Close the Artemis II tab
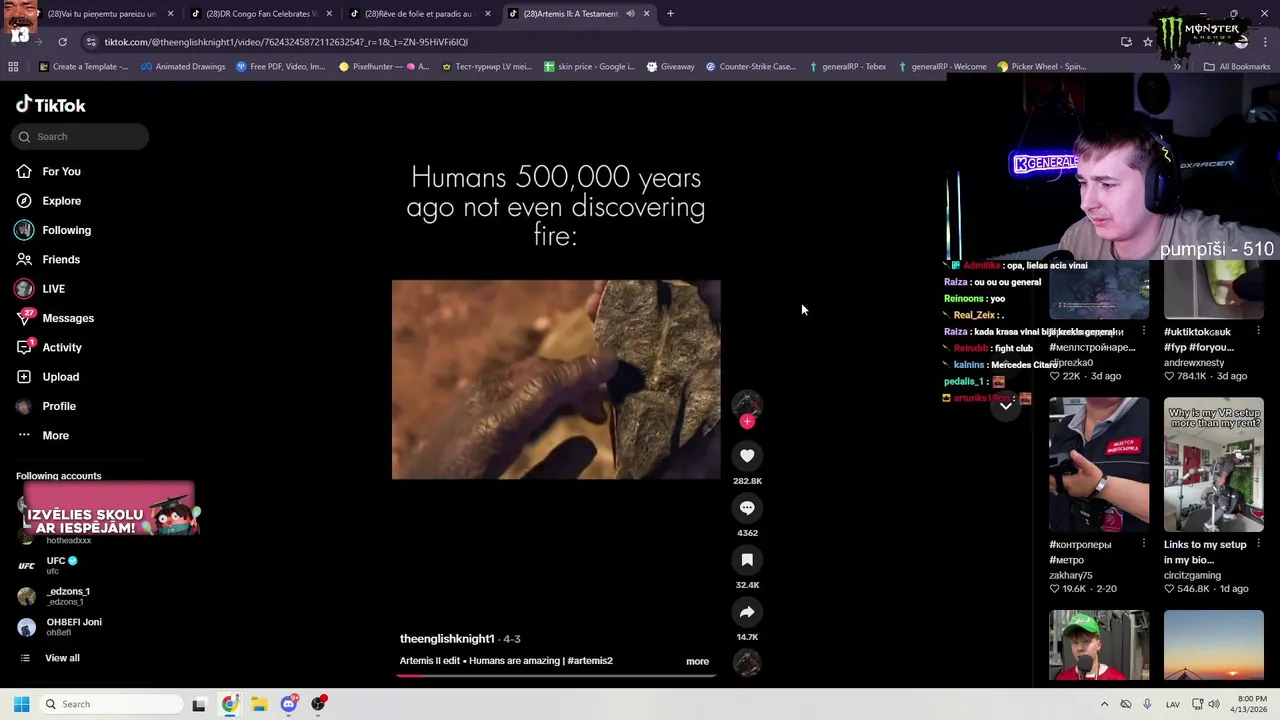 pyautogui.click(x=647, y=14)
